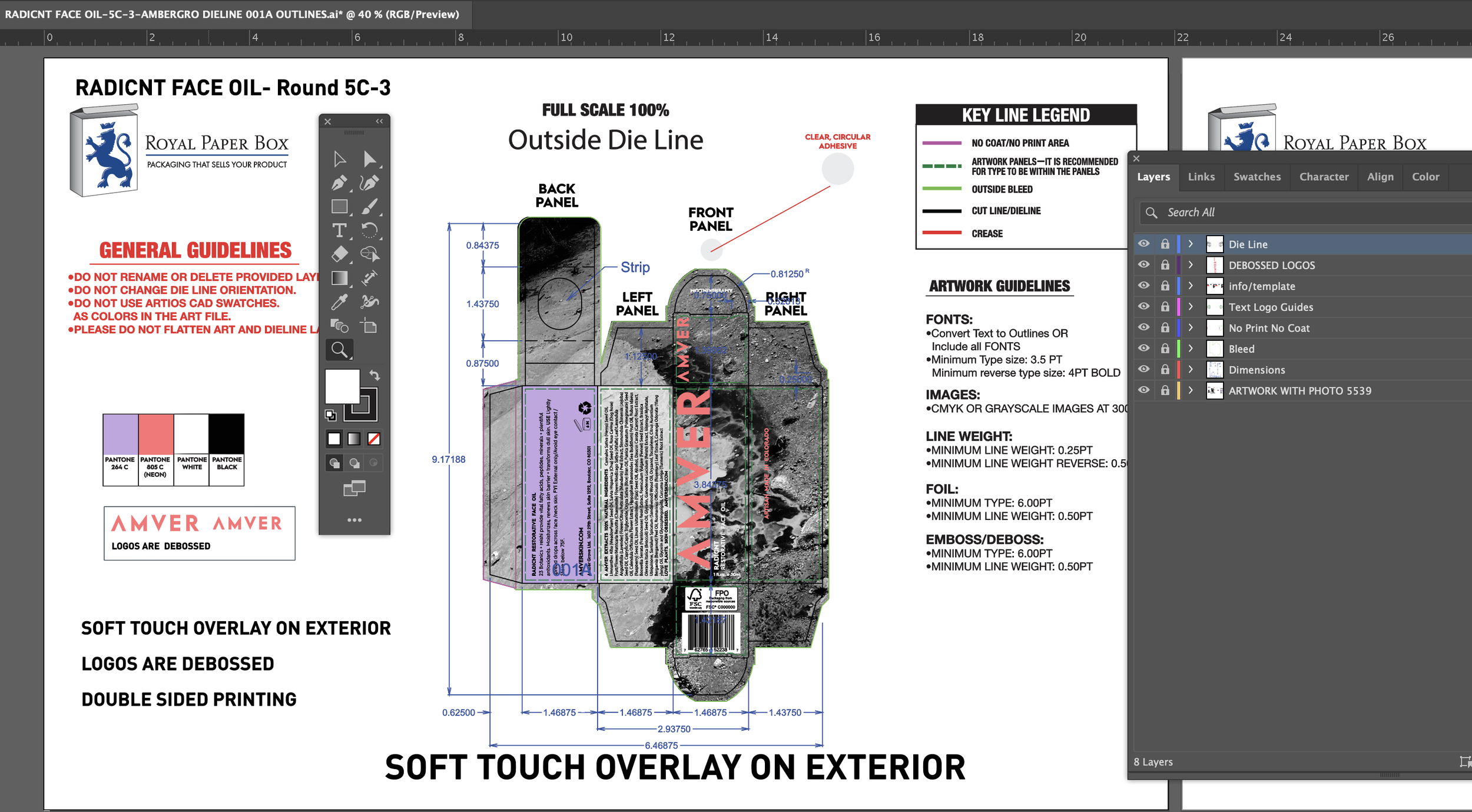Viewport: 1472px width, 812px height.
Task: Apply Gradient fill button in toolbar
Action: (x=354, y=439)
